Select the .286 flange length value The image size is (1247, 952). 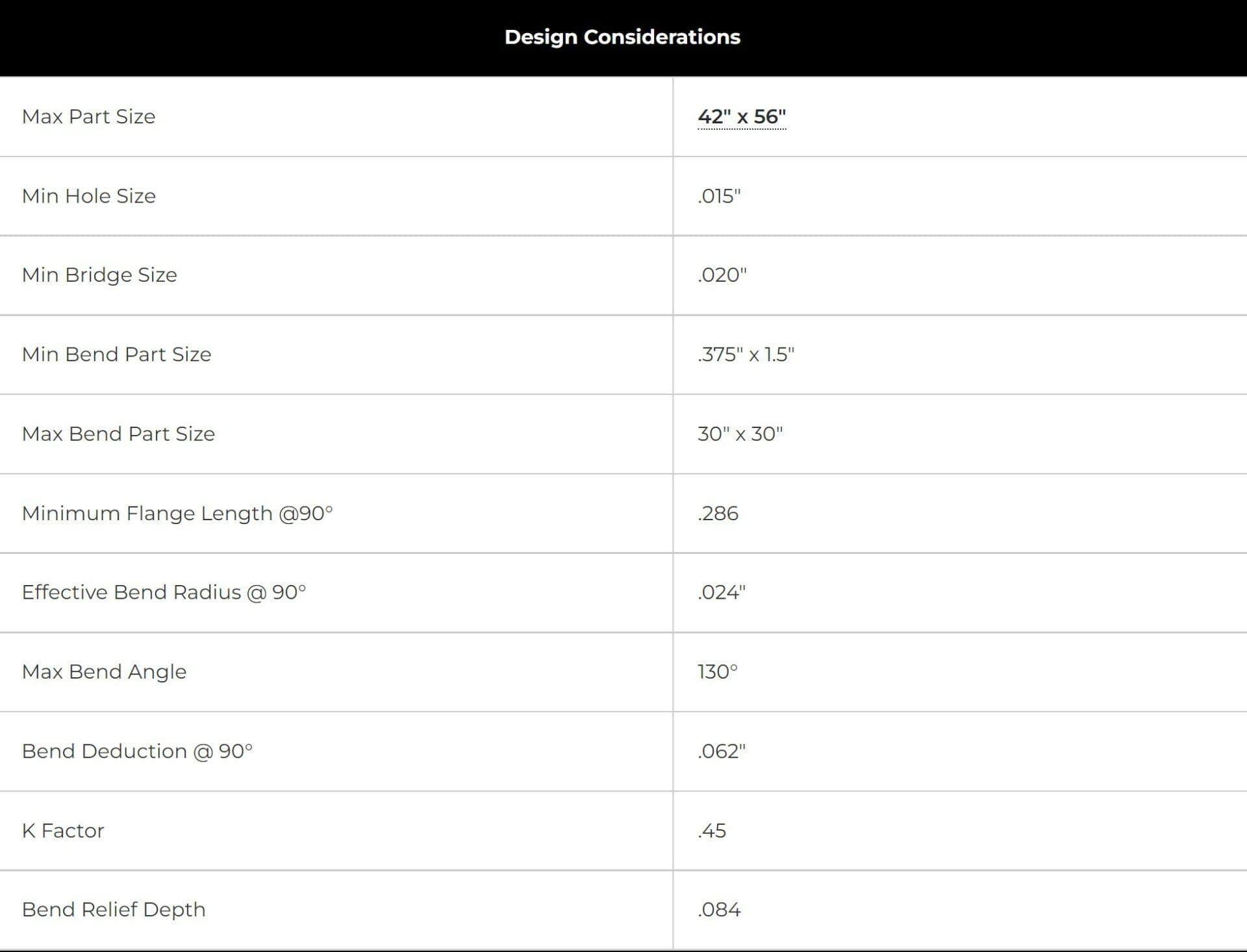718,514
